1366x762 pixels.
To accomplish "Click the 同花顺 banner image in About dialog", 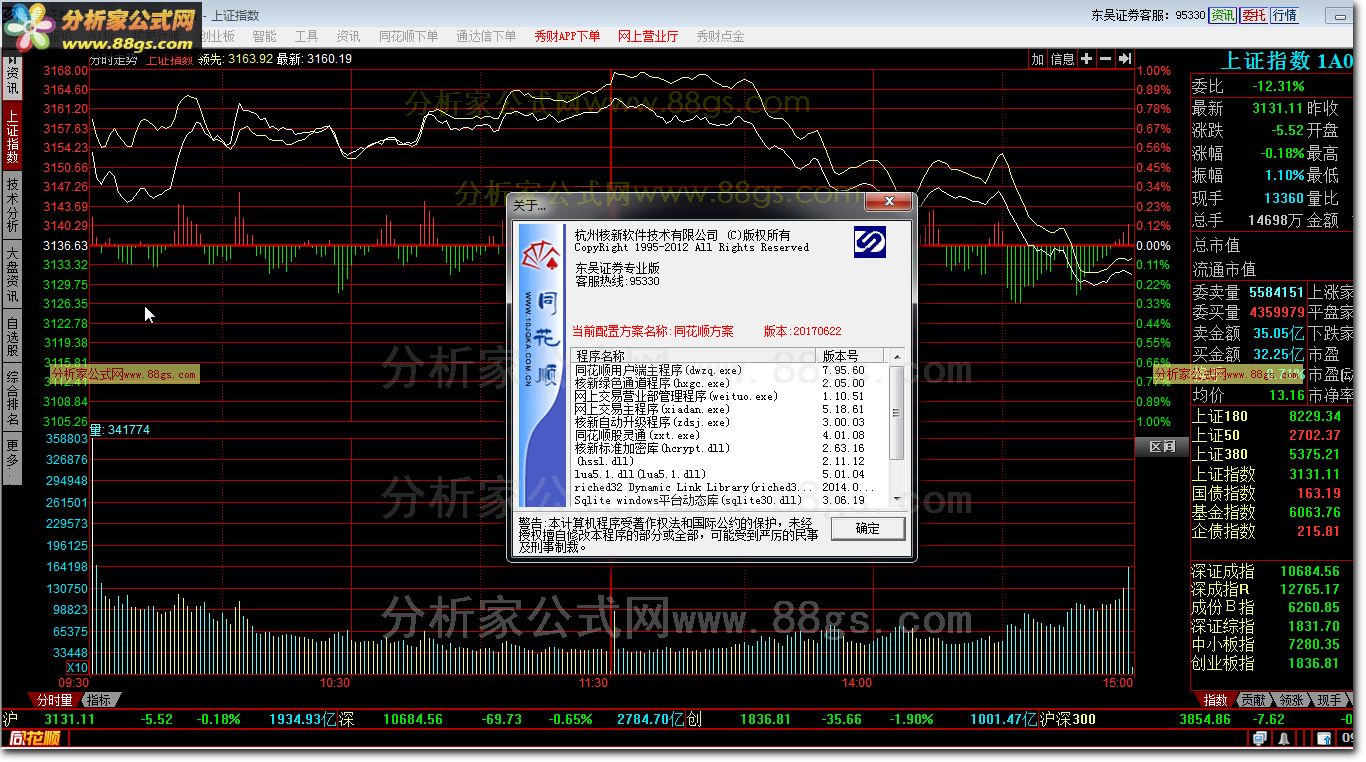I will pos(541,367).
